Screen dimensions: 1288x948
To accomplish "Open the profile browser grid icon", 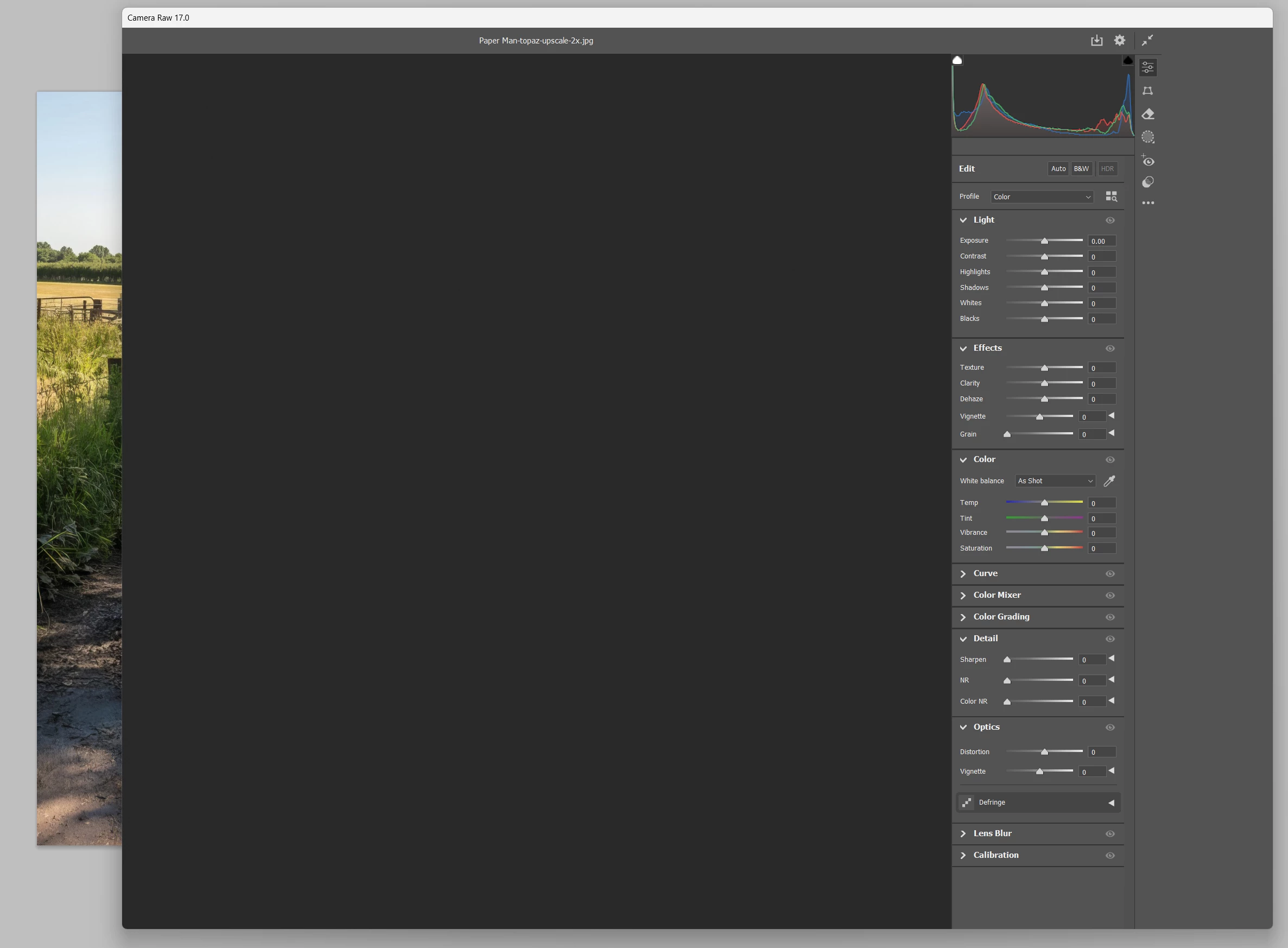I will (x=1111, y=197).
